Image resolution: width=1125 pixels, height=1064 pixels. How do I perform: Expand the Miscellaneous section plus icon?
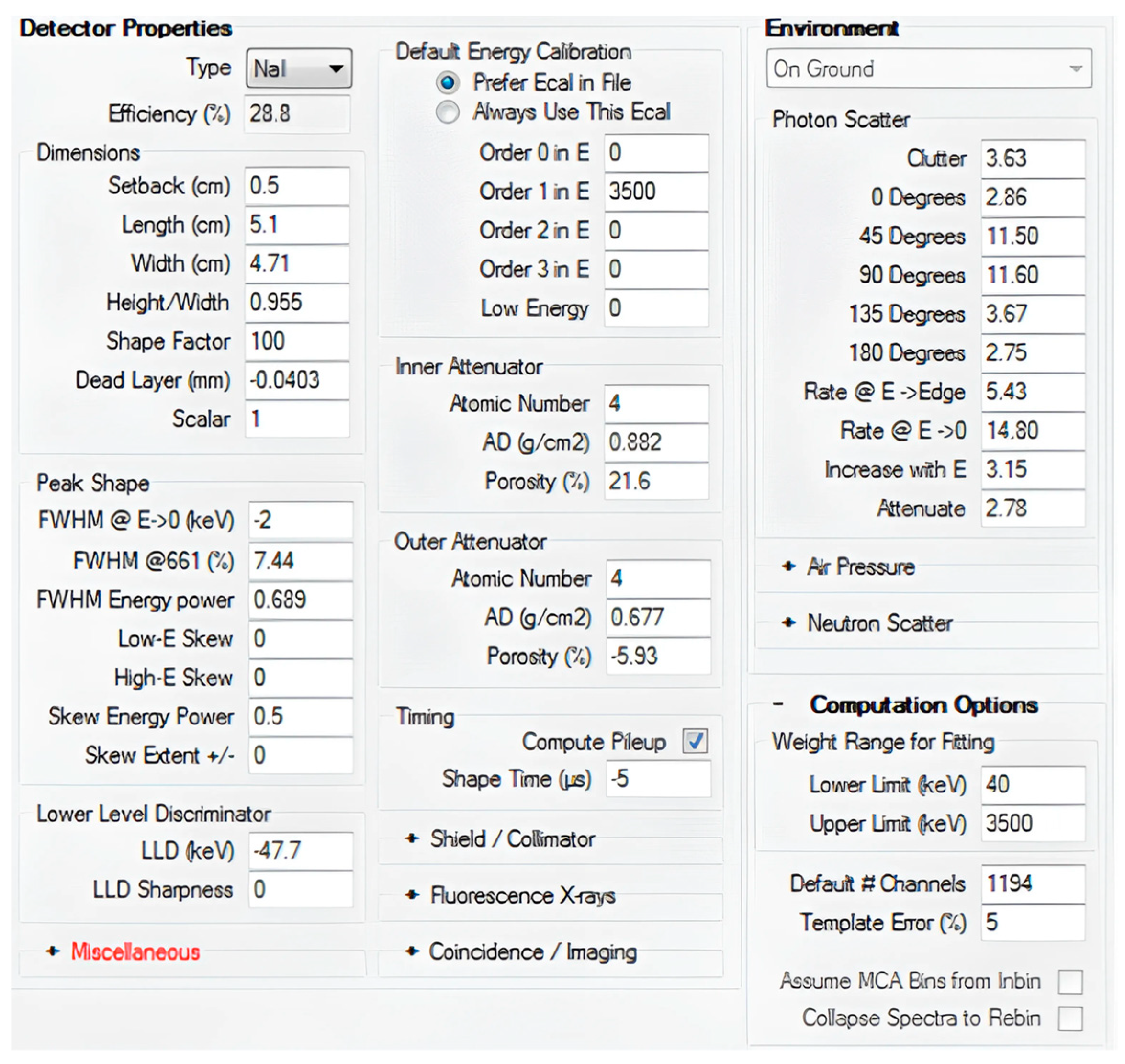53,951
